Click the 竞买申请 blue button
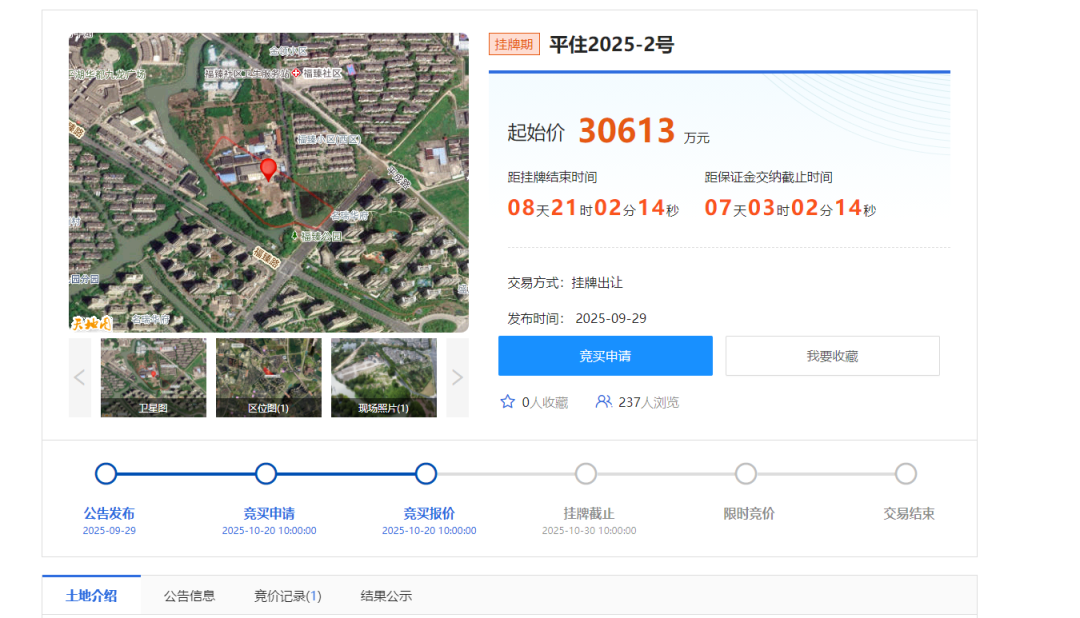The height and width of the screenshot is (618, 1080). [x=605, y=356]
